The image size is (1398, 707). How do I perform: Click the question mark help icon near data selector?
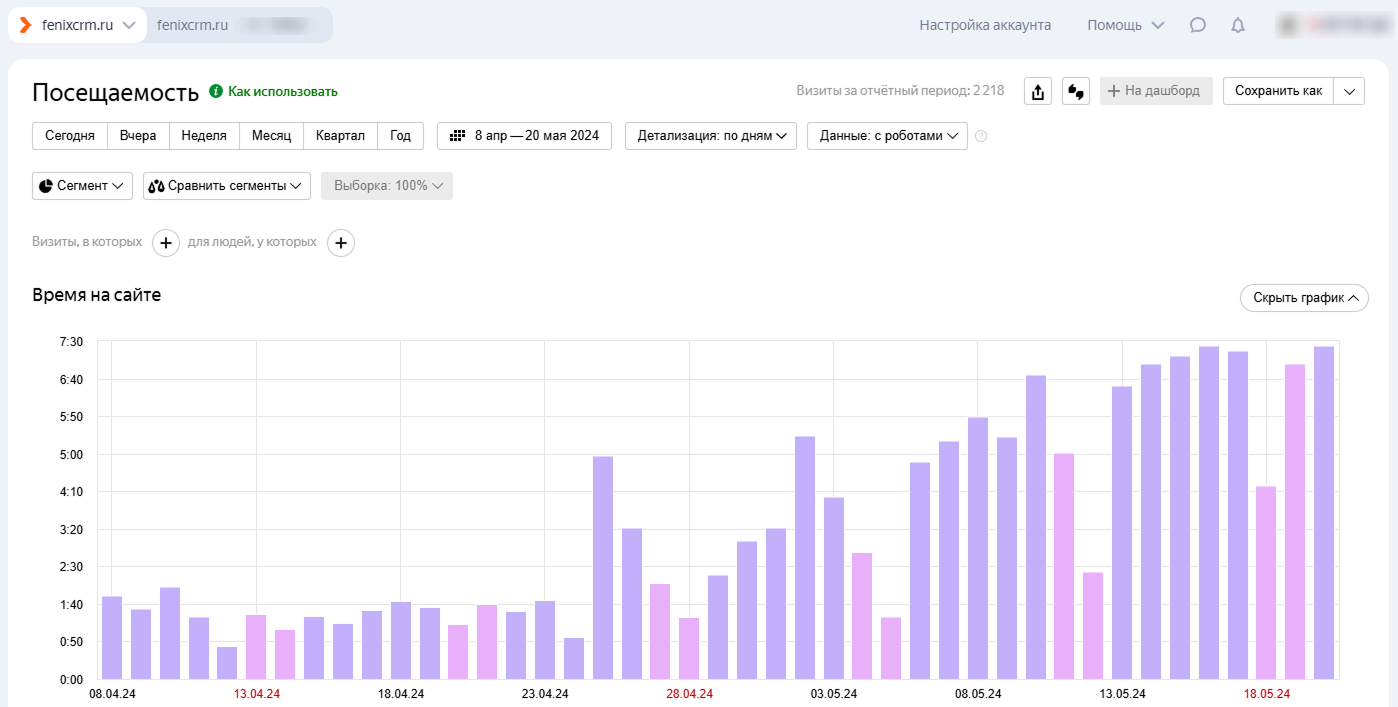pyautogui.click(x=981, y=136)
